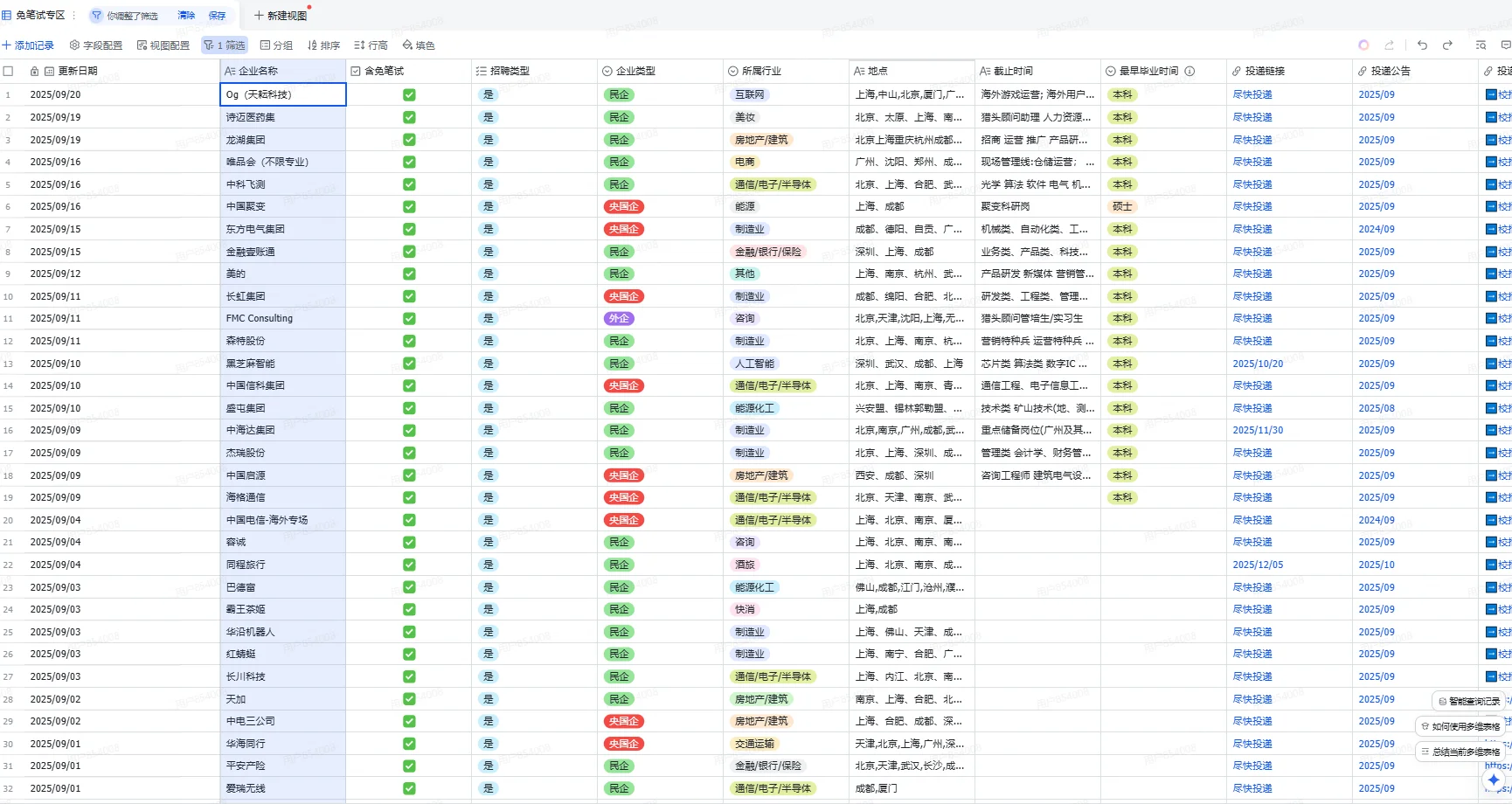Toggle 含免笔试 checkbox for 东方电气集团
1512x804 pixels.
pyautogui.click(x=409, y=229)
